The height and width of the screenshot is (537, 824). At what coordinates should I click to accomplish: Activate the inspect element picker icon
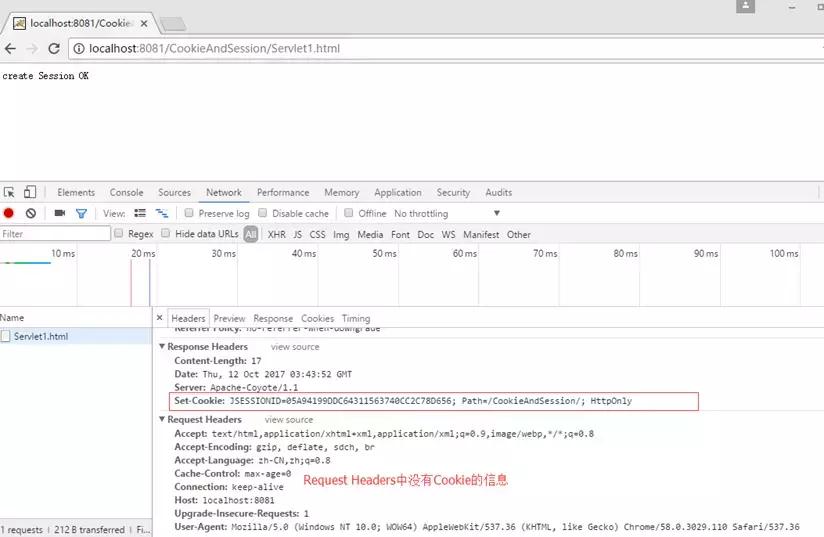(9, 192)
